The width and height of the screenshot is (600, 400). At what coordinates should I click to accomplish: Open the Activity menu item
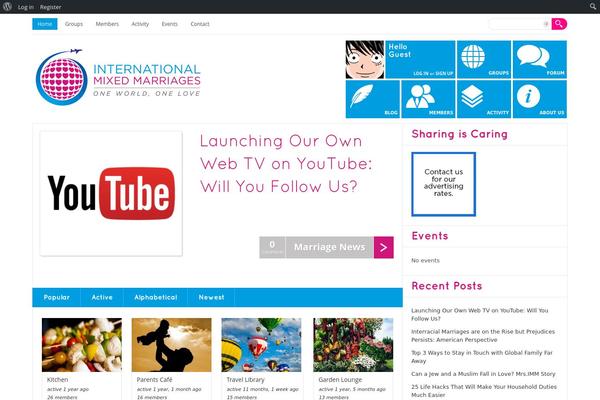pyautogui.click(x=140, y=24)
